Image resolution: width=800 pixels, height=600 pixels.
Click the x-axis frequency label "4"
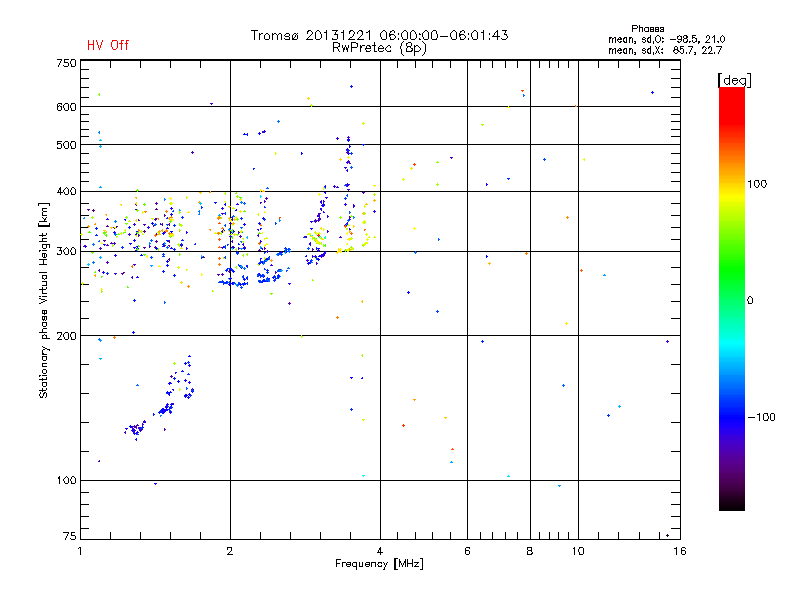(x=380, y=551)
